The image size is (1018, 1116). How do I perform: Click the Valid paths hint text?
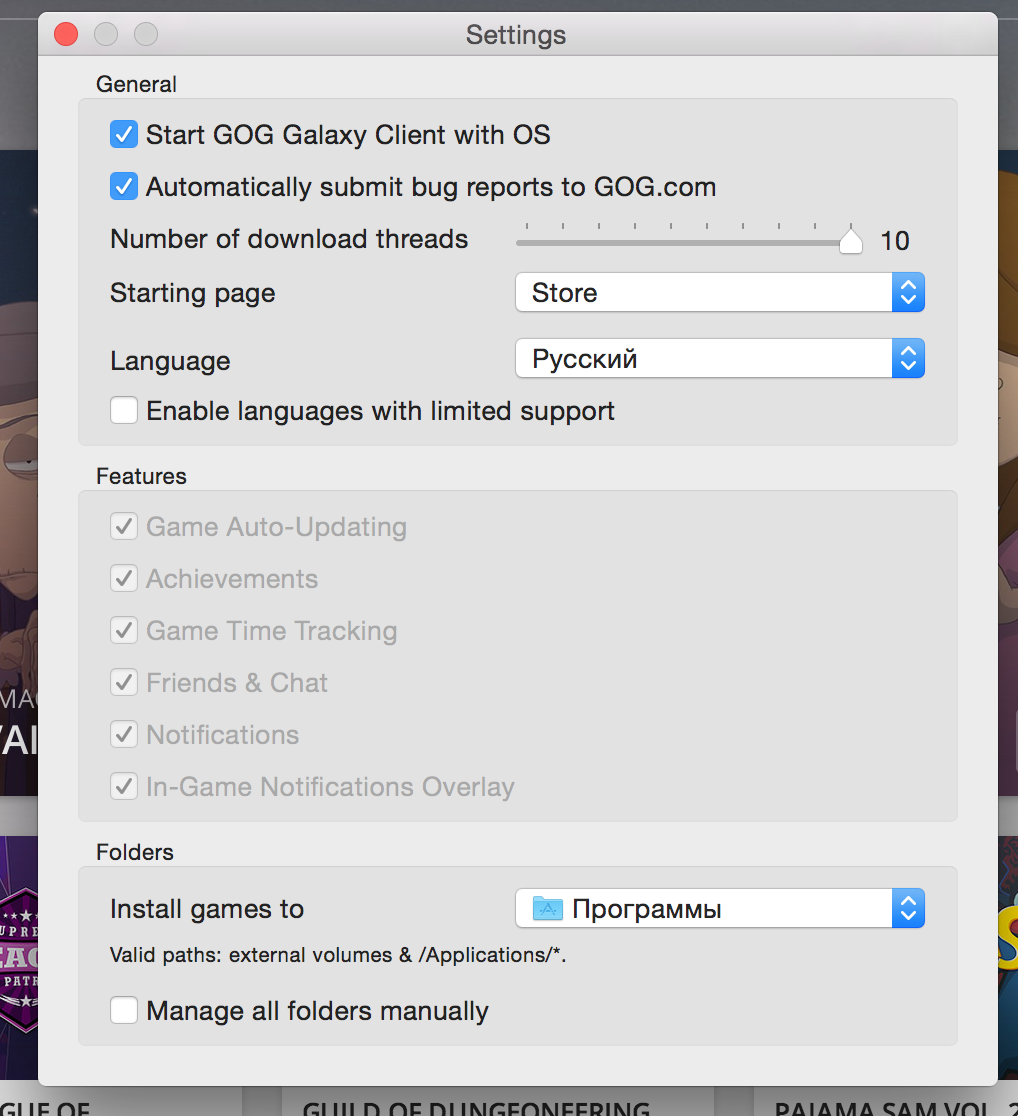(338, 955)
